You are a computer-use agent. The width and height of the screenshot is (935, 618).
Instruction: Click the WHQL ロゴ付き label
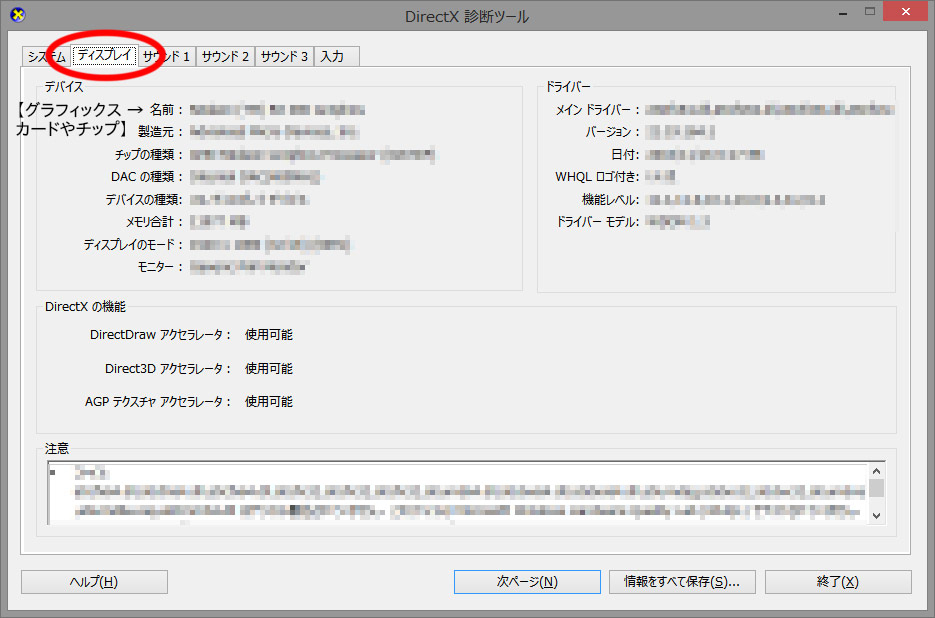[597, 177]
